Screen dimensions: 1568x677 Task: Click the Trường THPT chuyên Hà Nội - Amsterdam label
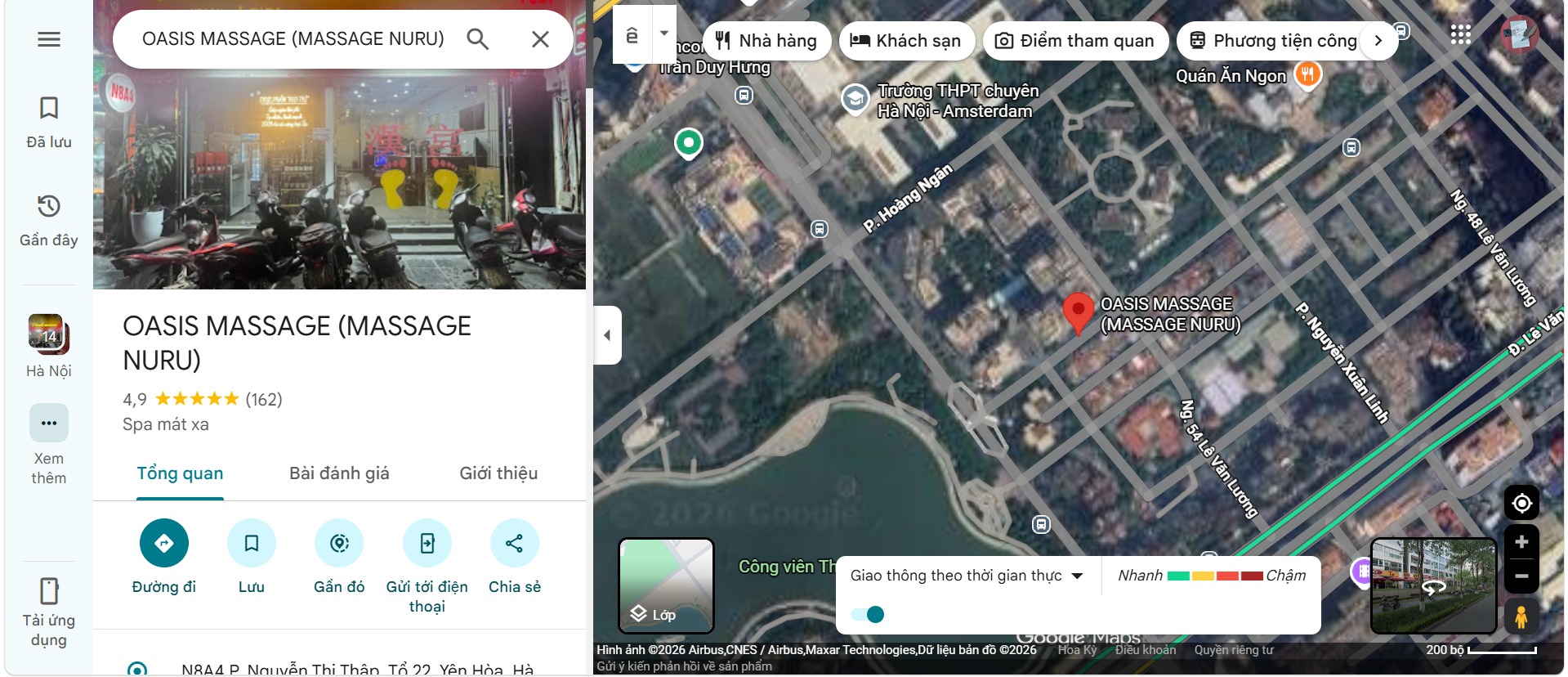tap(958, 101)
